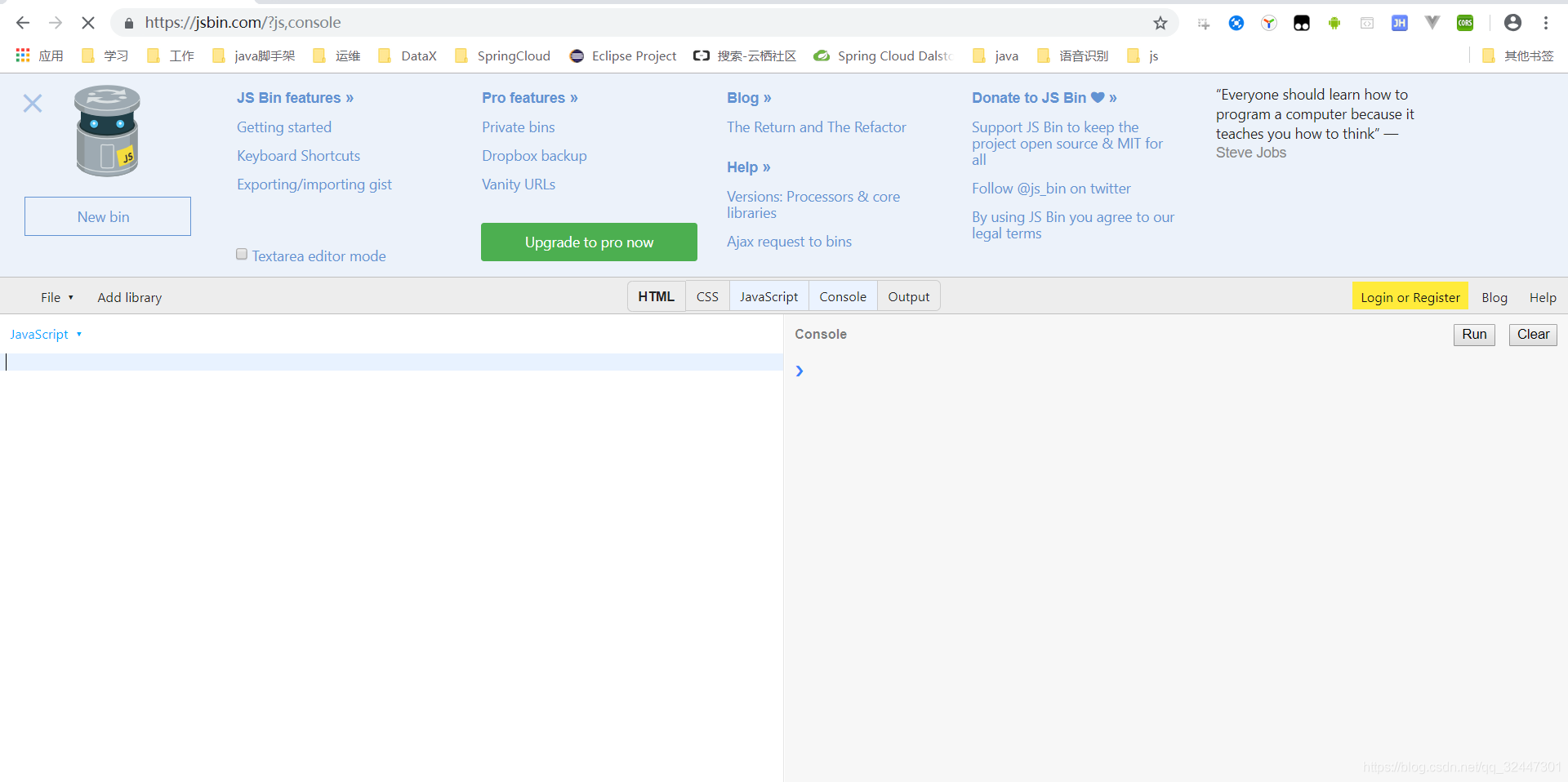1568x782 pixels.
Task: Bookmark this page with the star icon
Action: click(x=1160, y=23)
